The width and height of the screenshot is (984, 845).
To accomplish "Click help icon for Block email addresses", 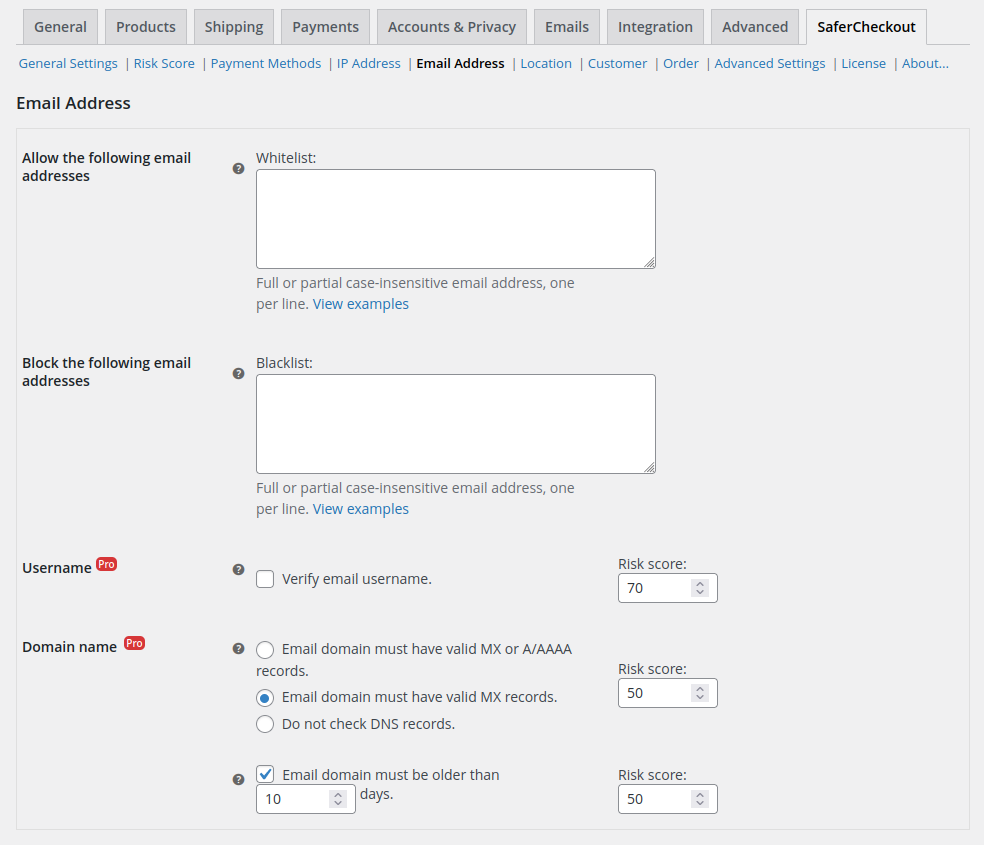I will coord(238,373).
